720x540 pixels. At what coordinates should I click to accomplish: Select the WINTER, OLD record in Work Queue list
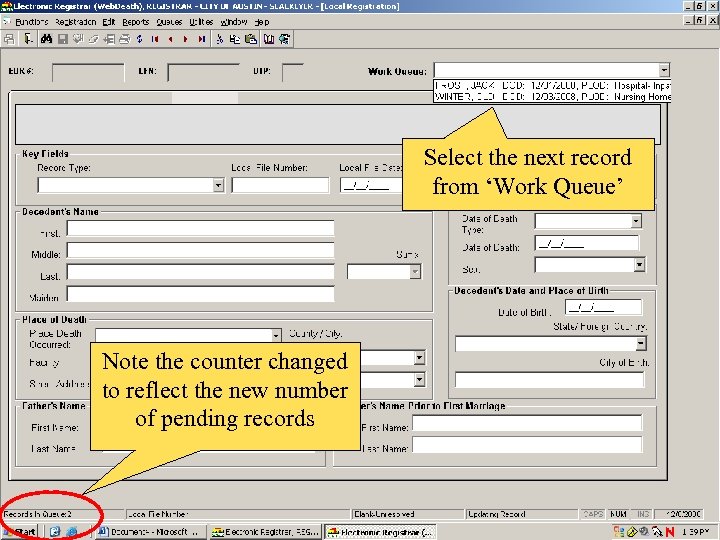(552, 96)
